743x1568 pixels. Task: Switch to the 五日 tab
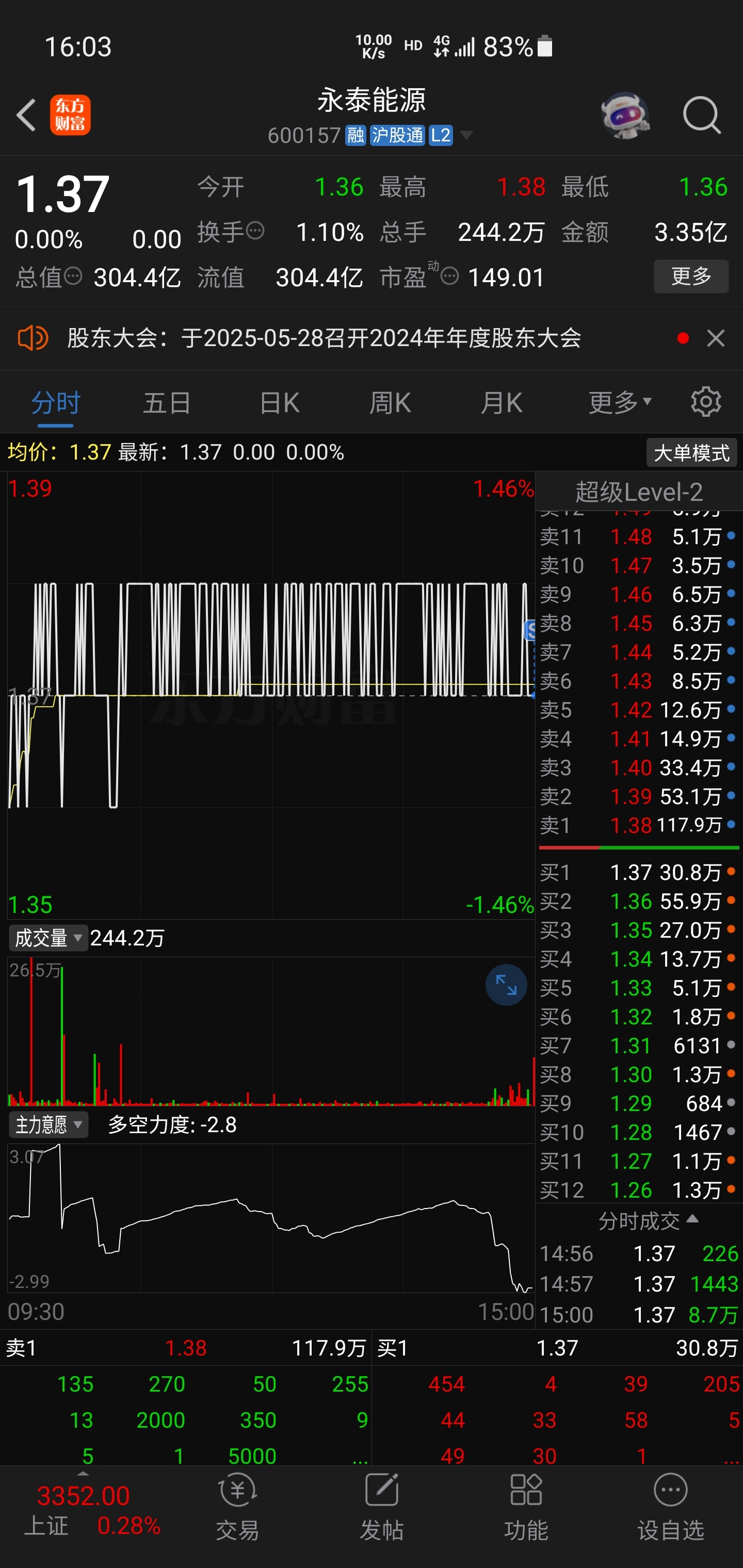[167, 402]
